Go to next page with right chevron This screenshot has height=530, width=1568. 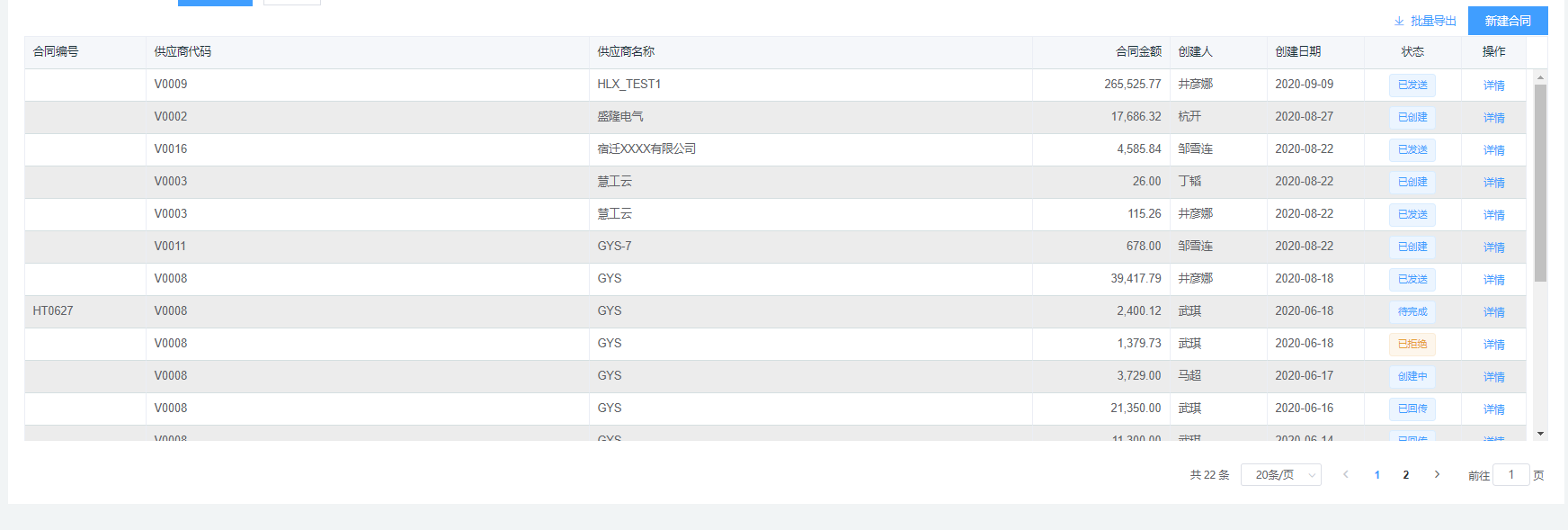tap(1437, 474)
